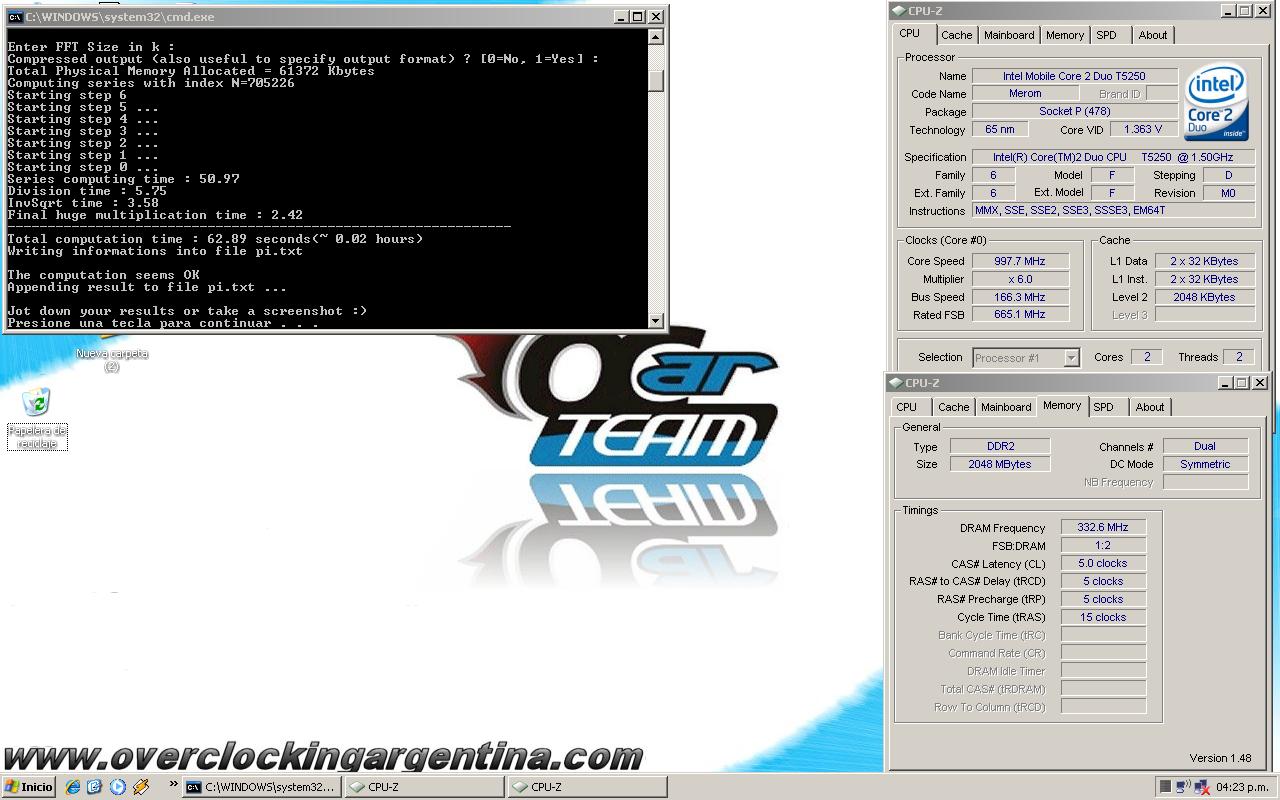The image size is (1280, 800).
Task: Expand the quick launch overflow chevron
Action: tap(173, 784)
